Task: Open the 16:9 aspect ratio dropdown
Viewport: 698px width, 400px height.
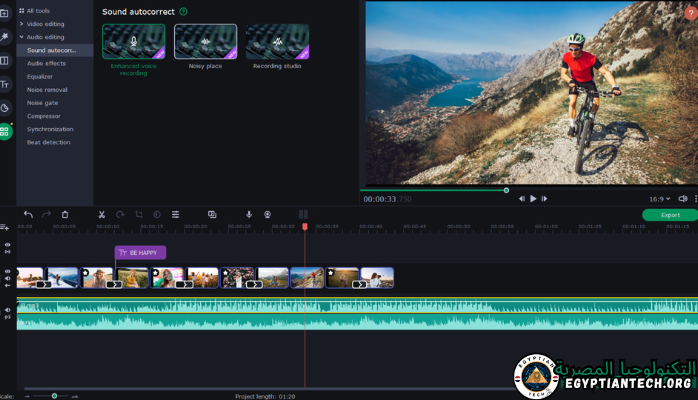Action: [x=657, y=199]
